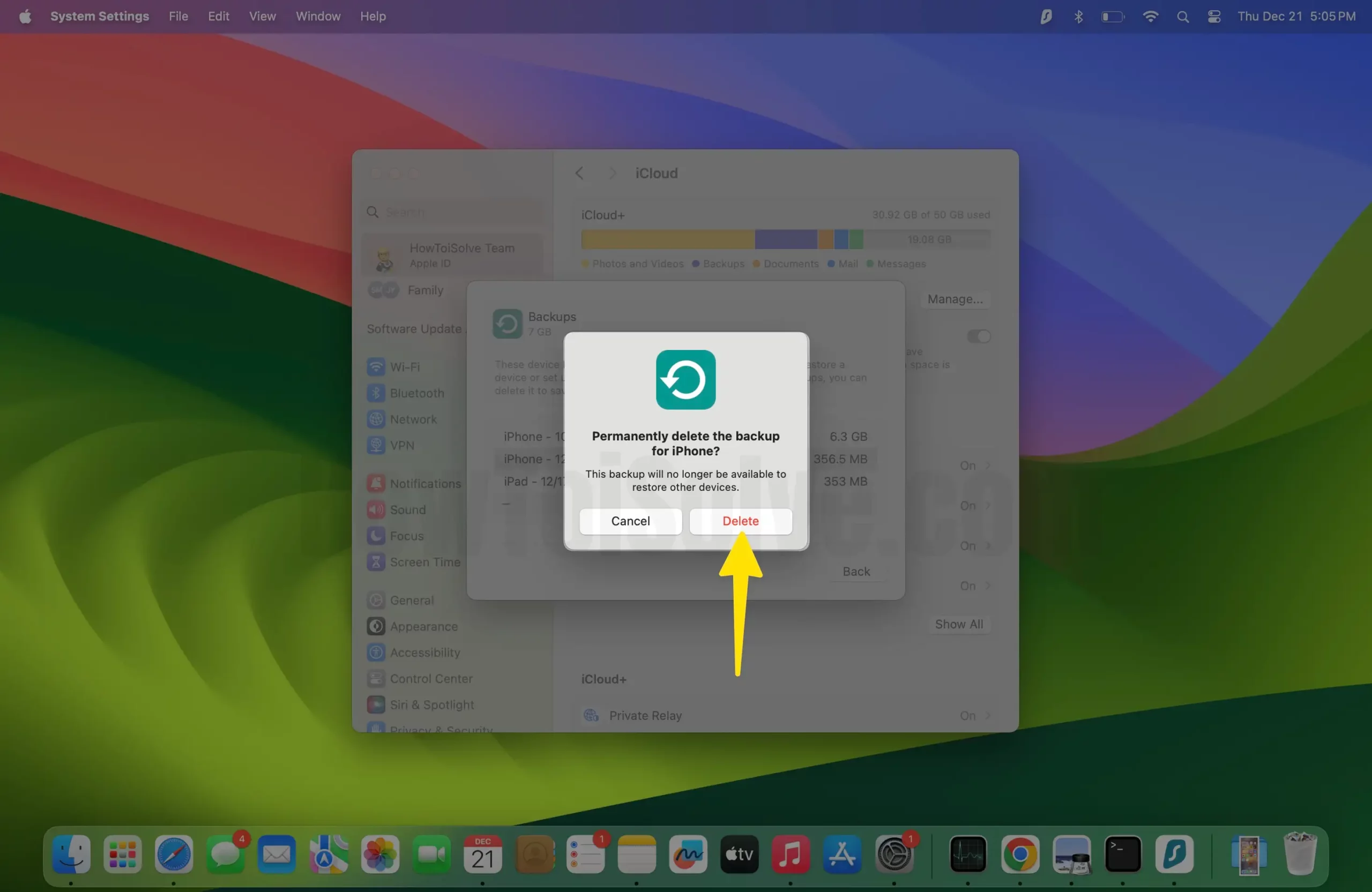Open Finder from the Dock
The width and height of the screenshot is (1372, 892).
pos(71,853)
